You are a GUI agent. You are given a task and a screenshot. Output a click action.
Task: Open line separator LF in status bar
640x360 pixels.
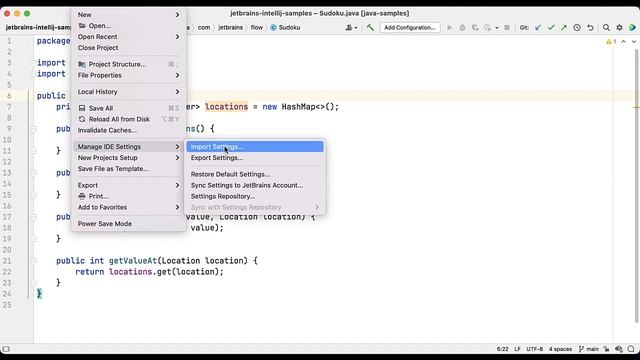click(517, 349)
